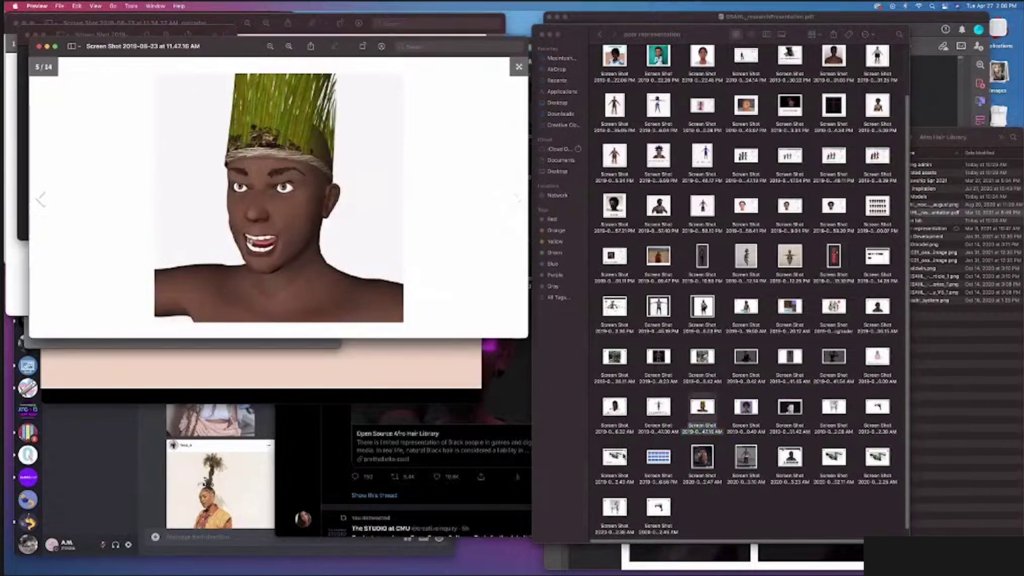
Task: Switch Finder to gallery view
Action: pyautogui.click(x=782, y=35)
